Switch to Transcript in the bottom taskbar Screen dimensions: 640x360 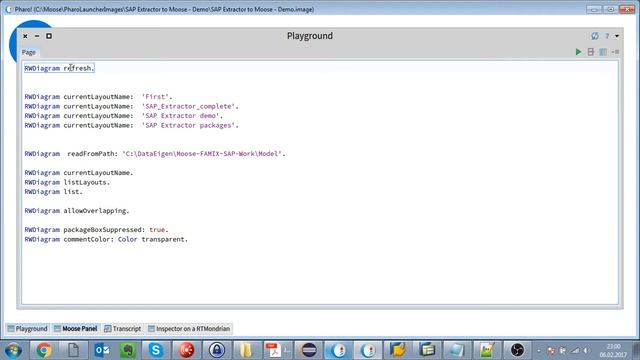(x=122, y=329)
